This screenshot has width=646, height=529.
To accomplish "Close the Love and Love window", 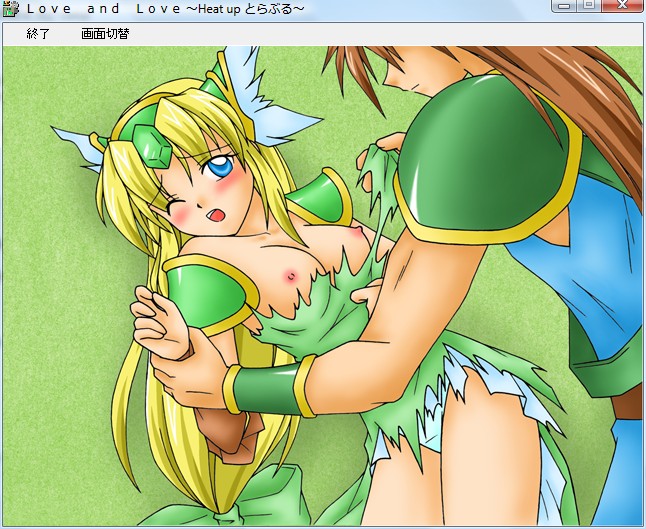I will 623,5.
